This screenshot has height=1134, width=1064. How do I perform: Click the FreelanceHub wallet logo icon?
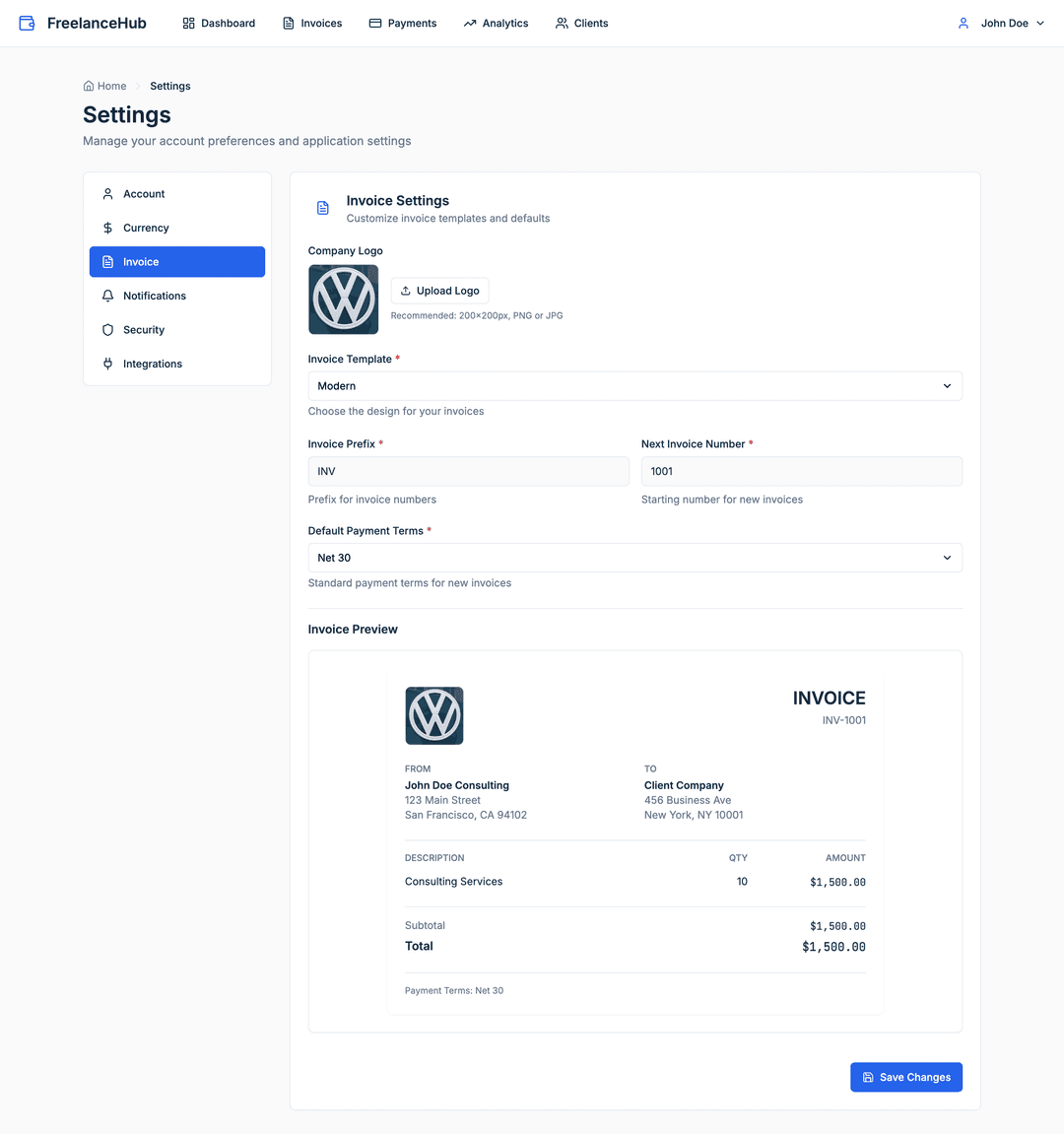(x=27, y=23)
